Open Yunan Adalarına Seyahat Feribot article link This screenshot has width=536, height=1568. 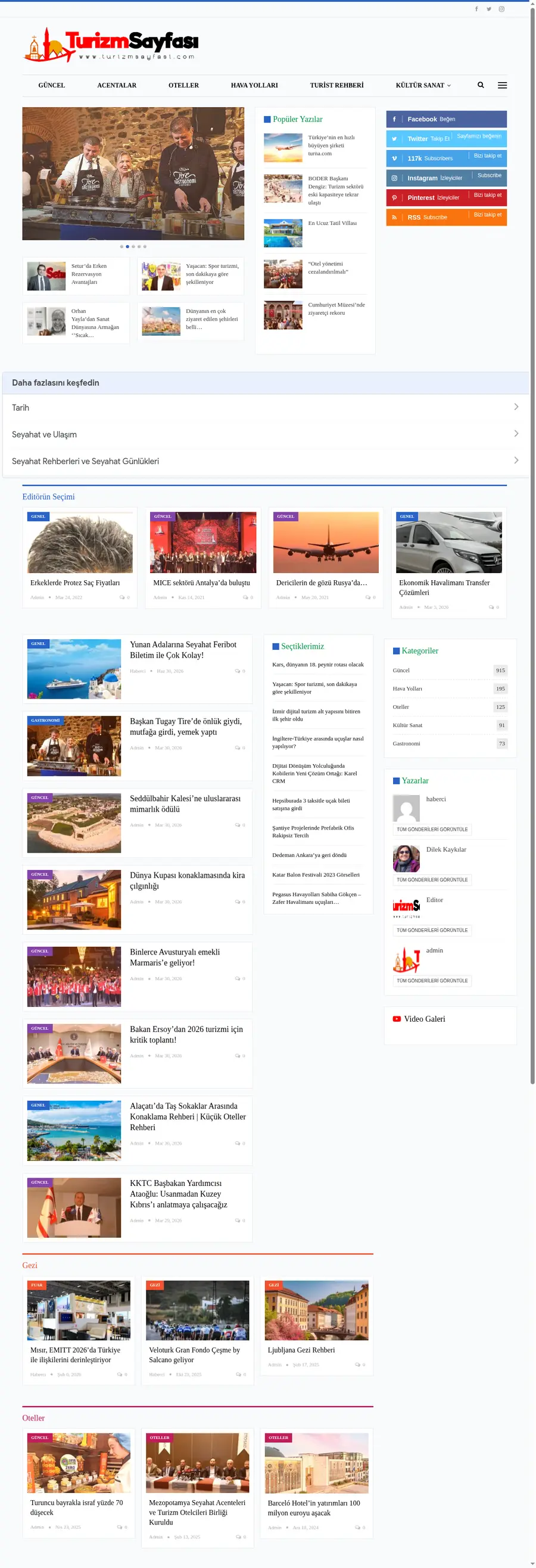coord(183,649)
